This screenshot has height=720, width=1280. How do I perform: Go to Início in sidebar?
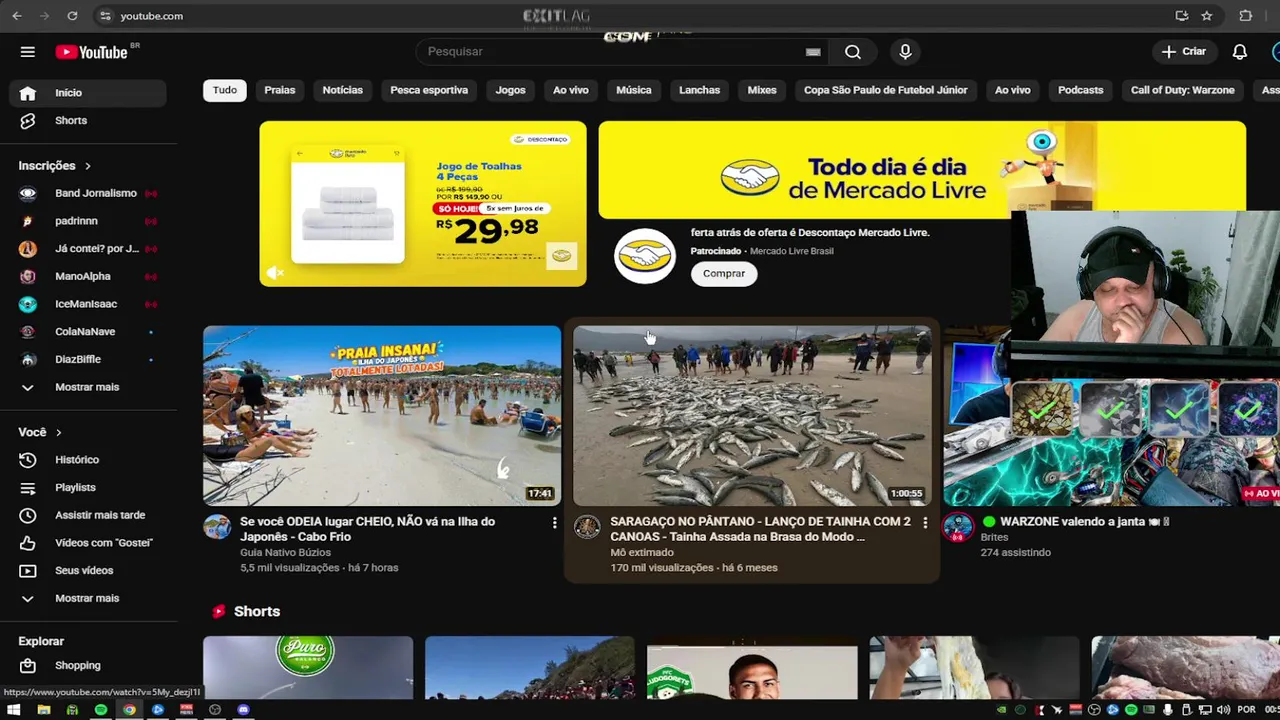click(88, 93)
